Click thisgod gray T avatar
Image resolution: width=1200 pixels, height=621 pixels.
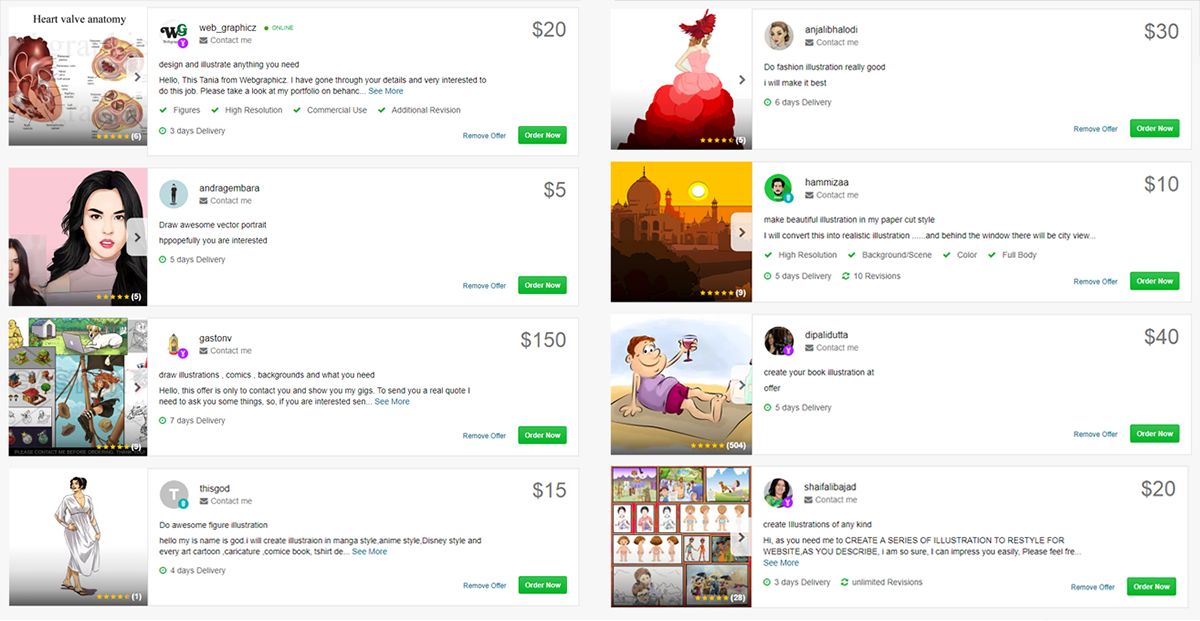[174, 495]
